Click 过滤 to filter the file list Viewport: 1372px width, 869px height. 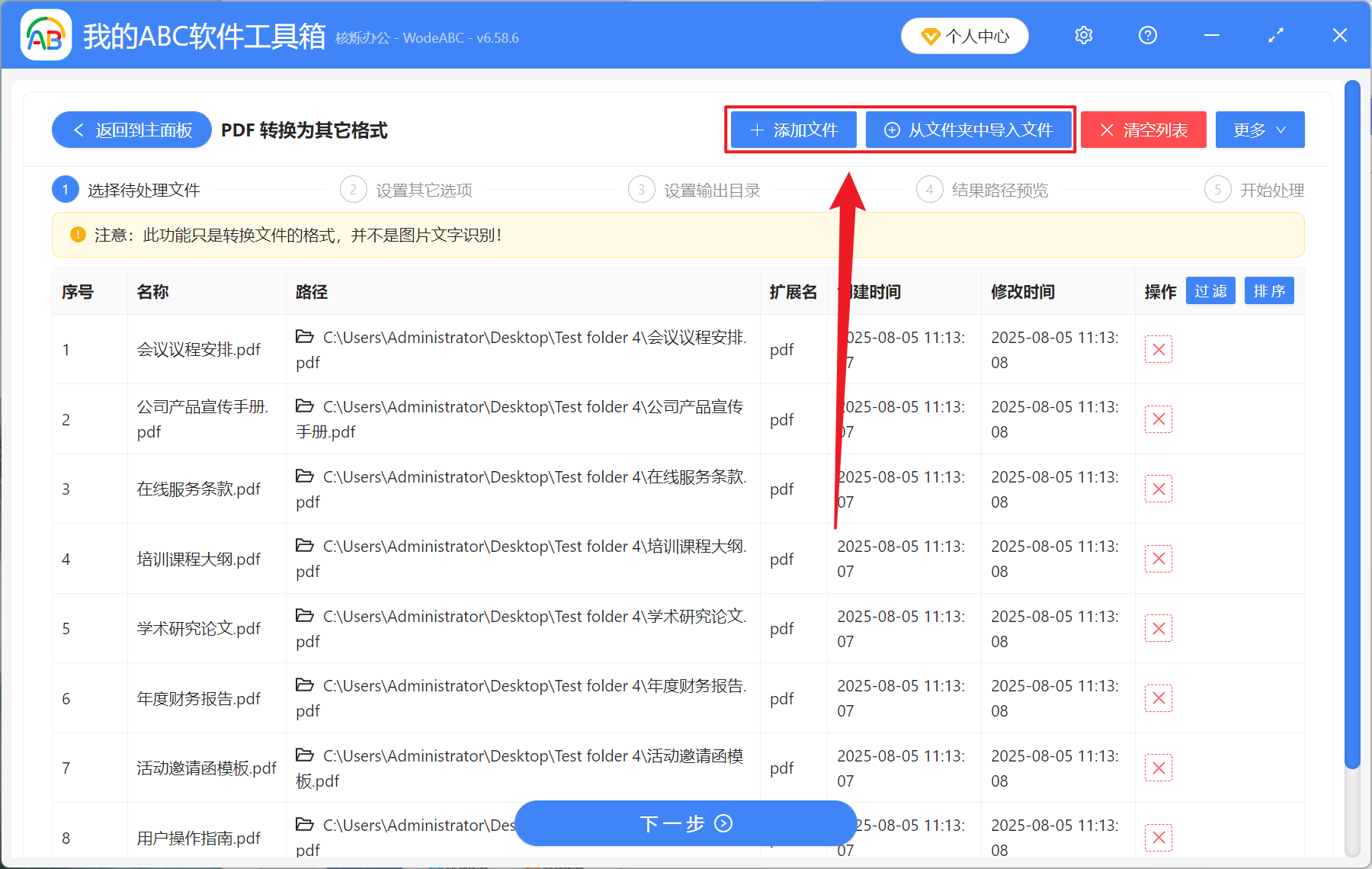tap(1210, 290)
